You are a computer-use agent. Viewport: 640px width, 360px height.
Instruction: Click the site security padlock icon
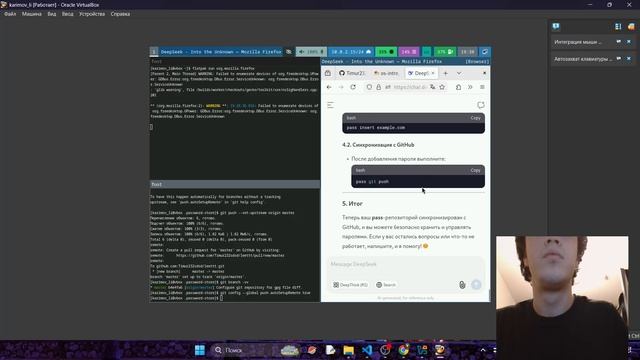click(378, 87)
